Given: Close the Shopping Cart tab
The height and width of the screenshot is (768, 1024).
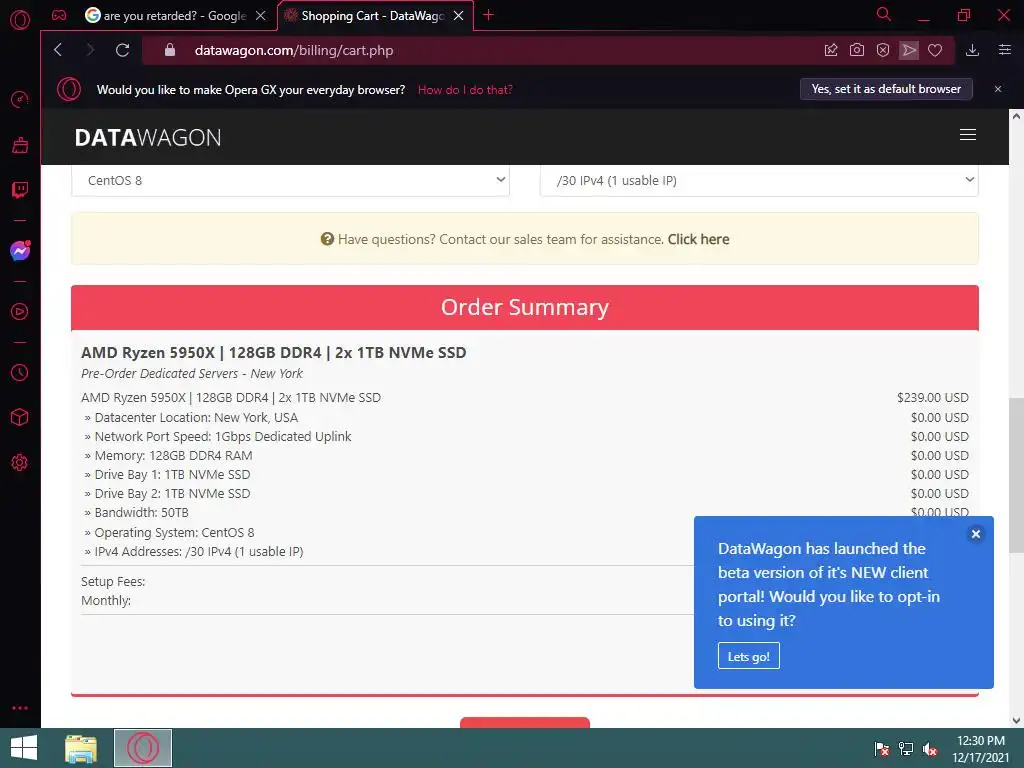Looking at the screenshot, I should coord(458,16).
